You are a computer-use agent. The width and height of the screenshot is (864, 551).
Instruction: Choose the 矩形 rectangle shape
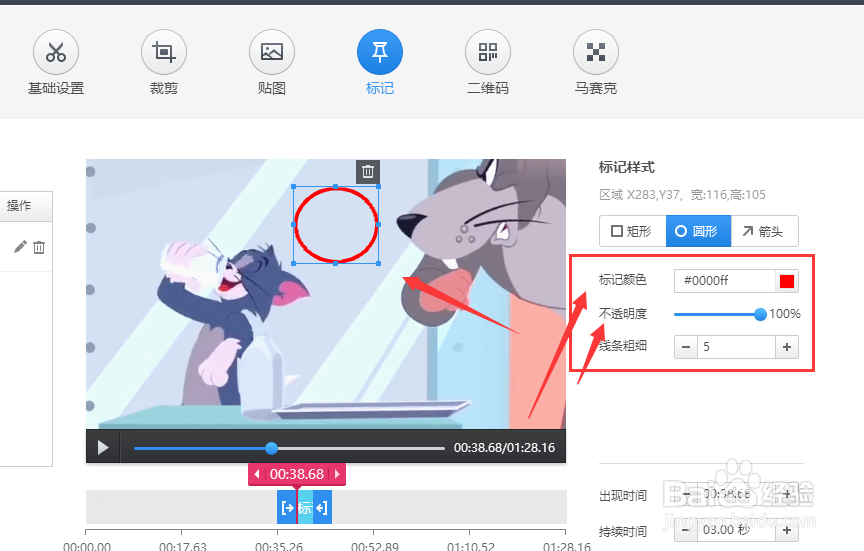point(633,231)
